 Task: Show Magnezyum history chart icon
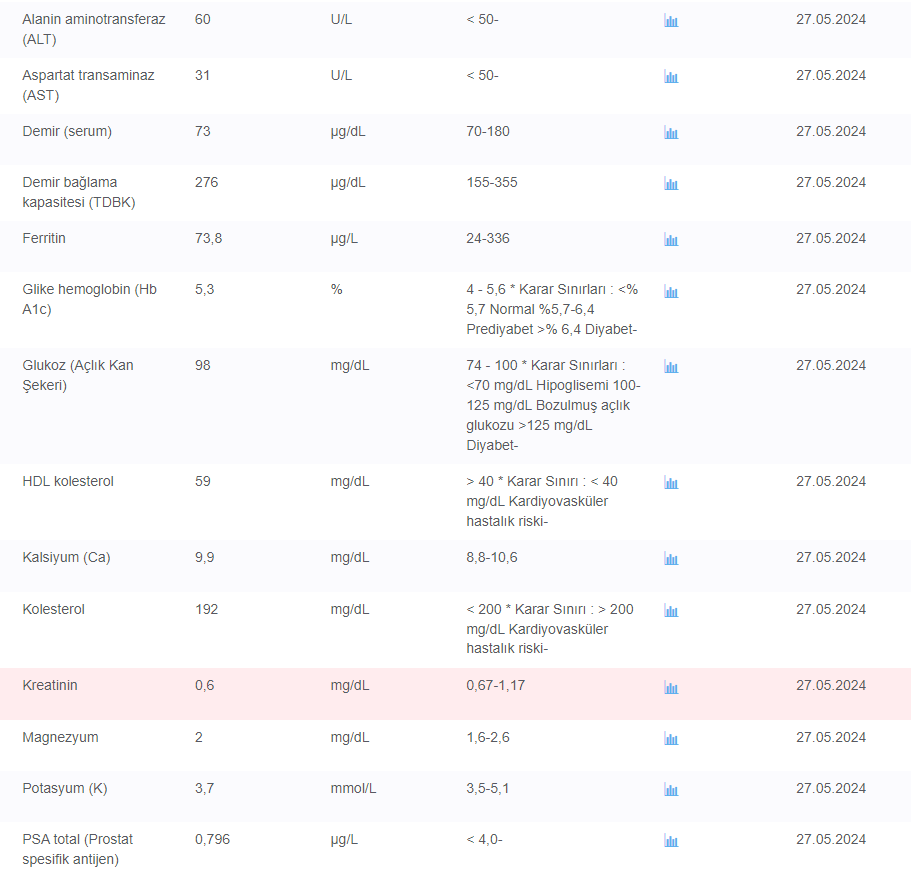(671, 739)
